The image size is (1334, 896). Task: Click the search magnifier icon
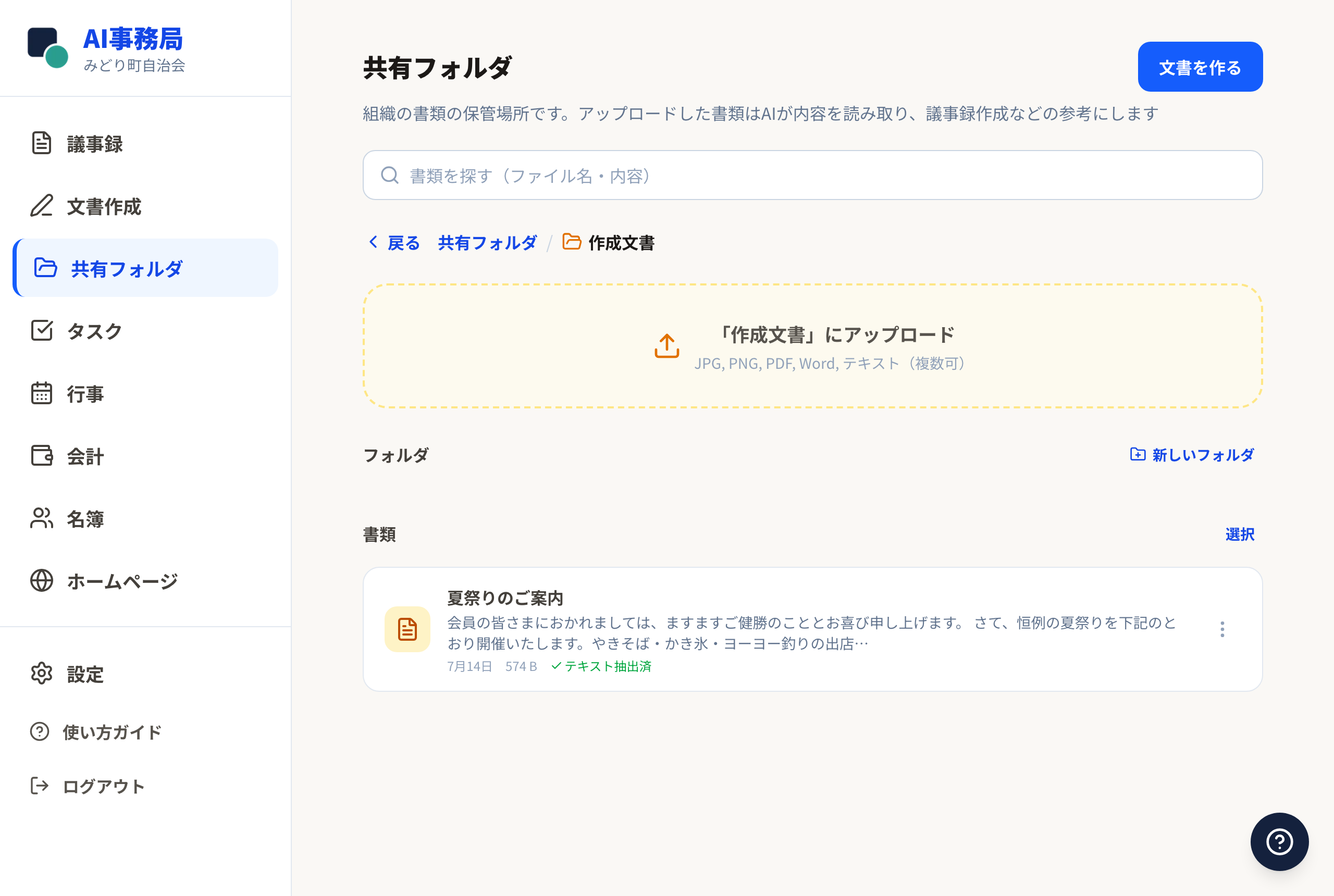coord(390,175)
